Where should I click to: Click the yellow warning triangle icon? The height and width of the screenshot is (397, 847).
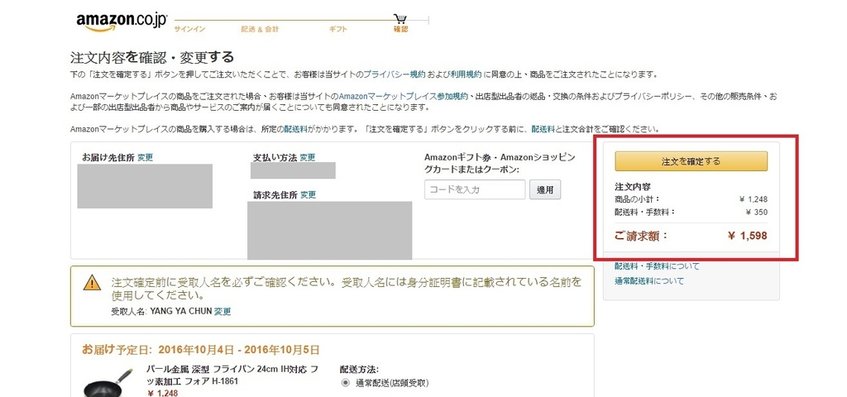[92, 282]
